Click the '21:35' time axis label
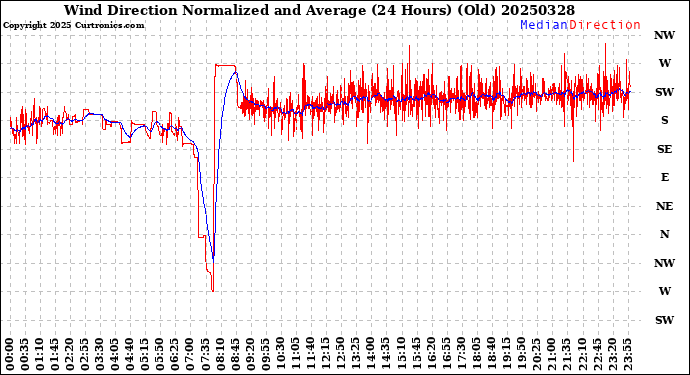This screenshot has height=375, width=690. coord(565,354)
